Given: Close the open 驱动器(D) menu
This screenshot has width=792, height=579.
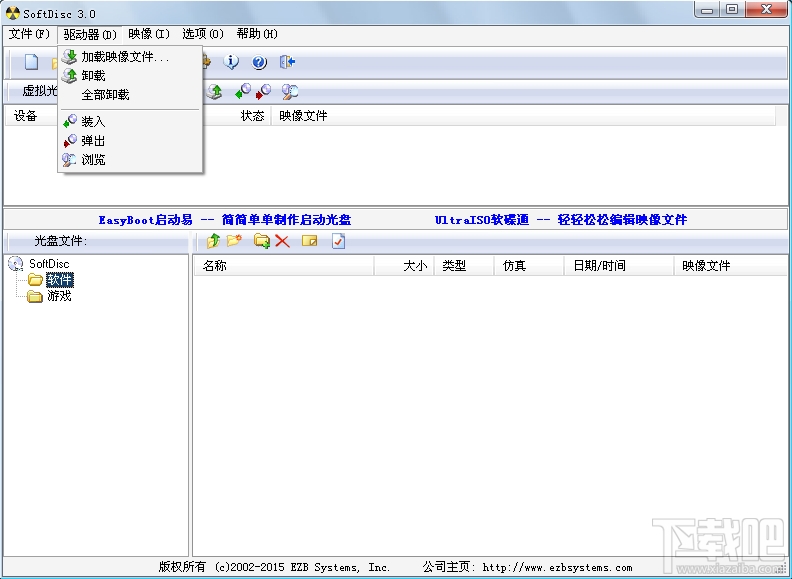Looking at the screenshot, I should pyautogui.click(x=89, y=34).
